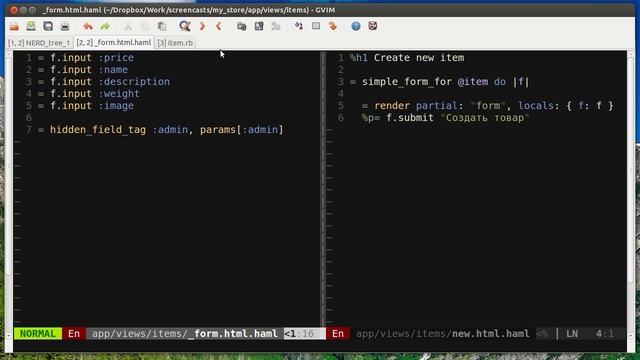Click 'params[:admin]' in the left pane
This screenshot has width=640, height=360.
242,130
